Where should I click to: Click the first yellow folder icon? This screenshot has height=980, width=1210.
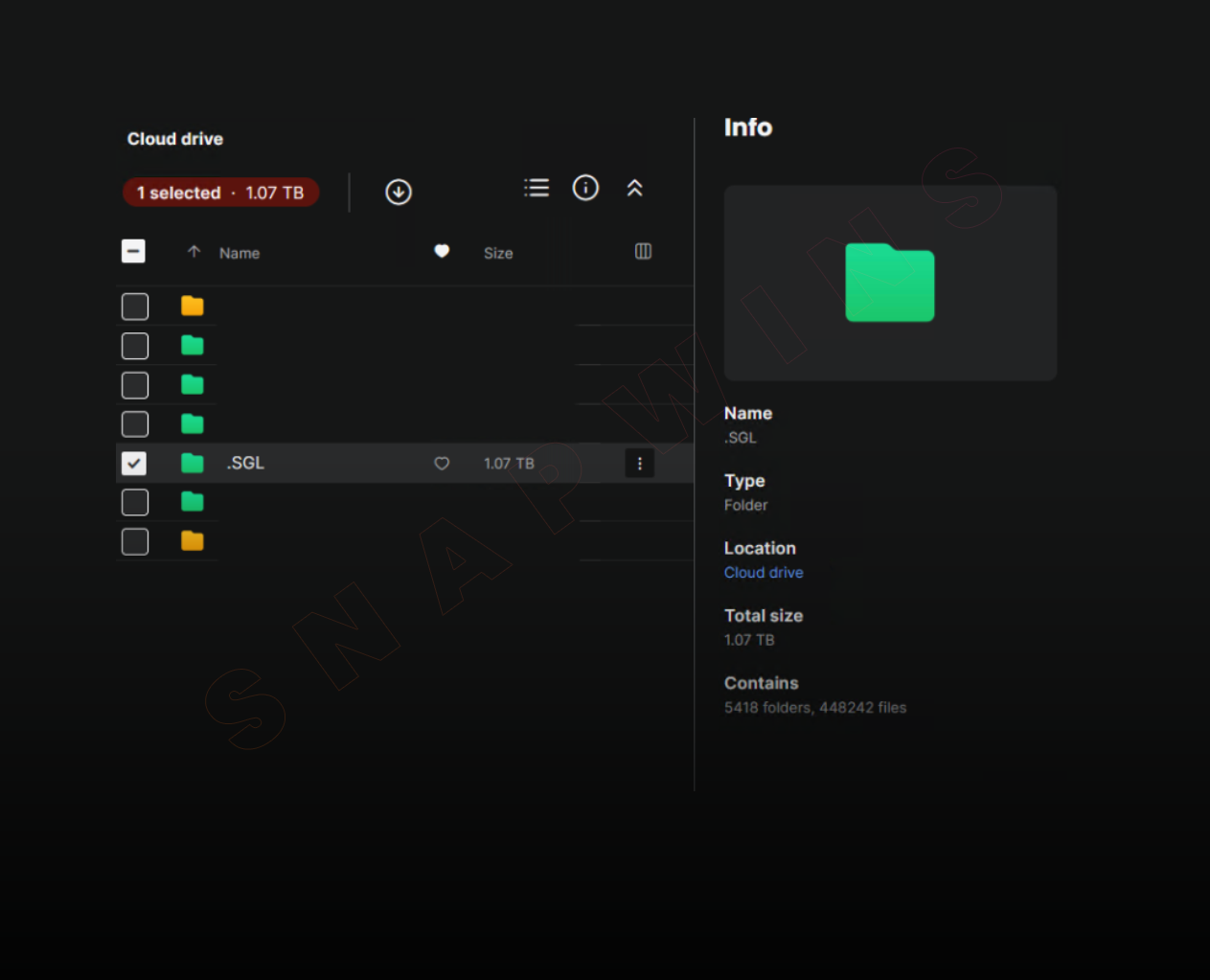pyautogui.click(x=193, y=307)
